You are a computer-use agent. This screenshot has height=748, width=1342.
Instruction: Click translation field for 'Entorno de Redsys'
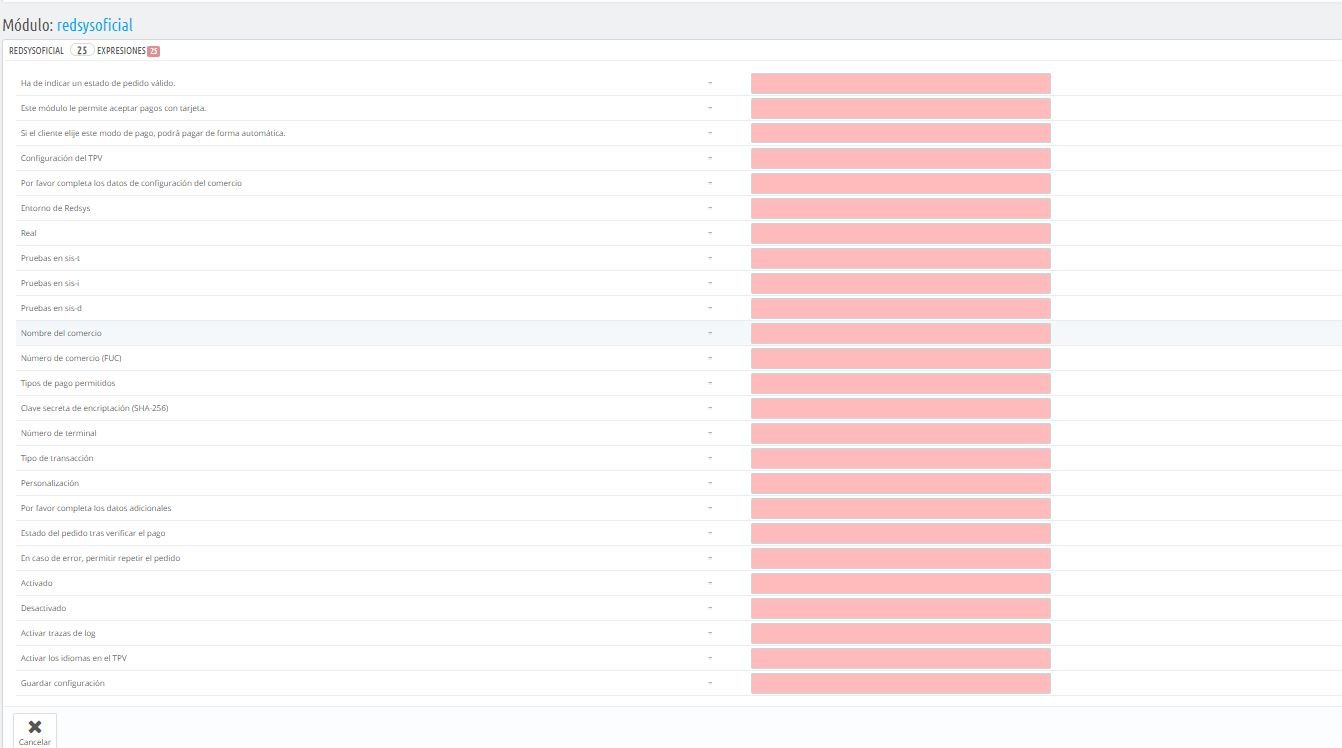click(900, 208)
